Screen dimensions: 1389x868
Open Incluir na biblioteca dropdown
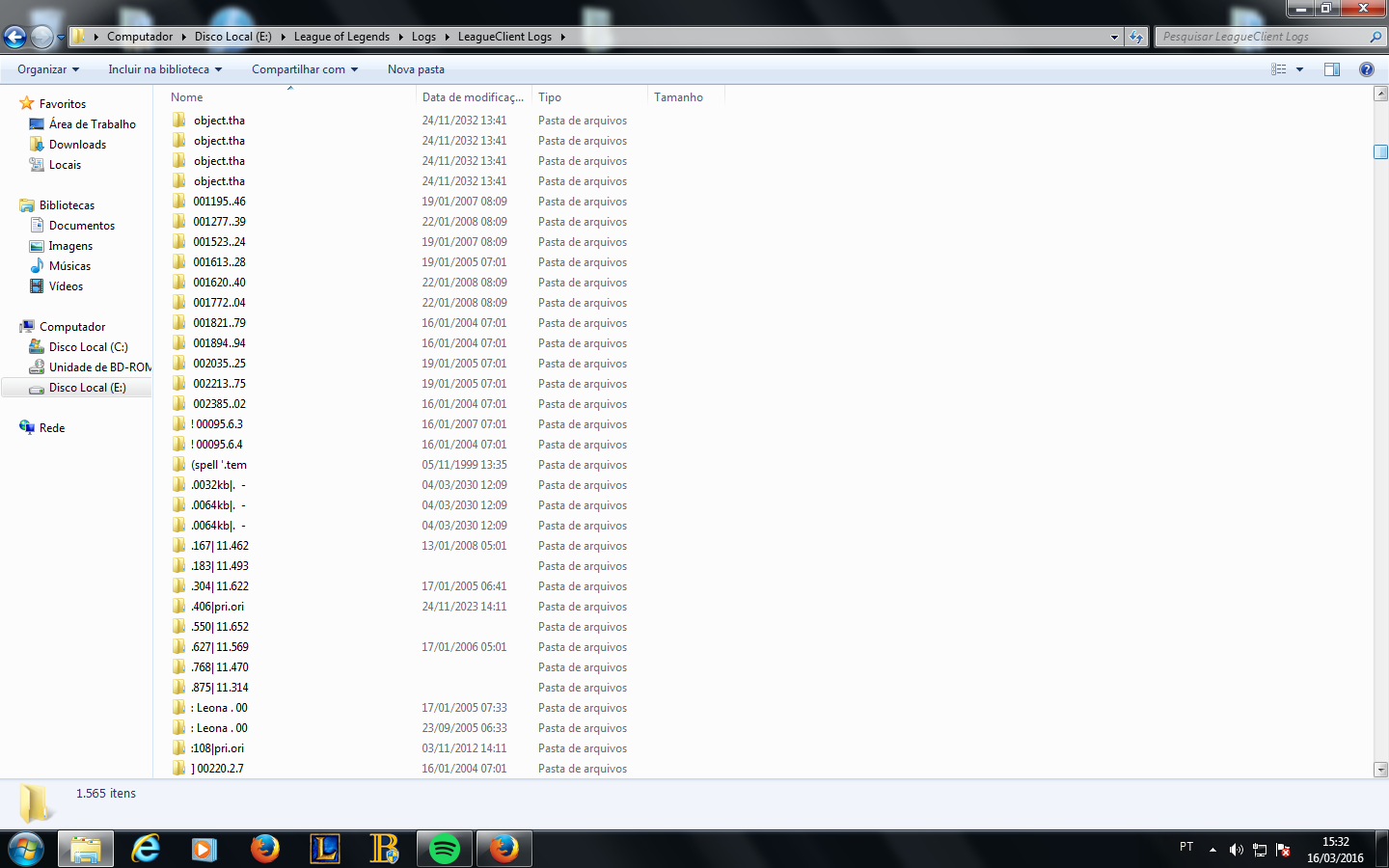[x=165, y=69]
